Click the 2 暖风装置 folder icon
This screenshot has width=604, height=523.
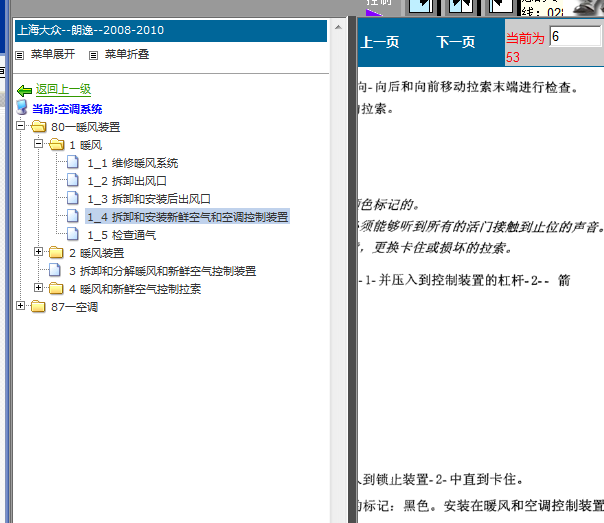coord(56,253)
